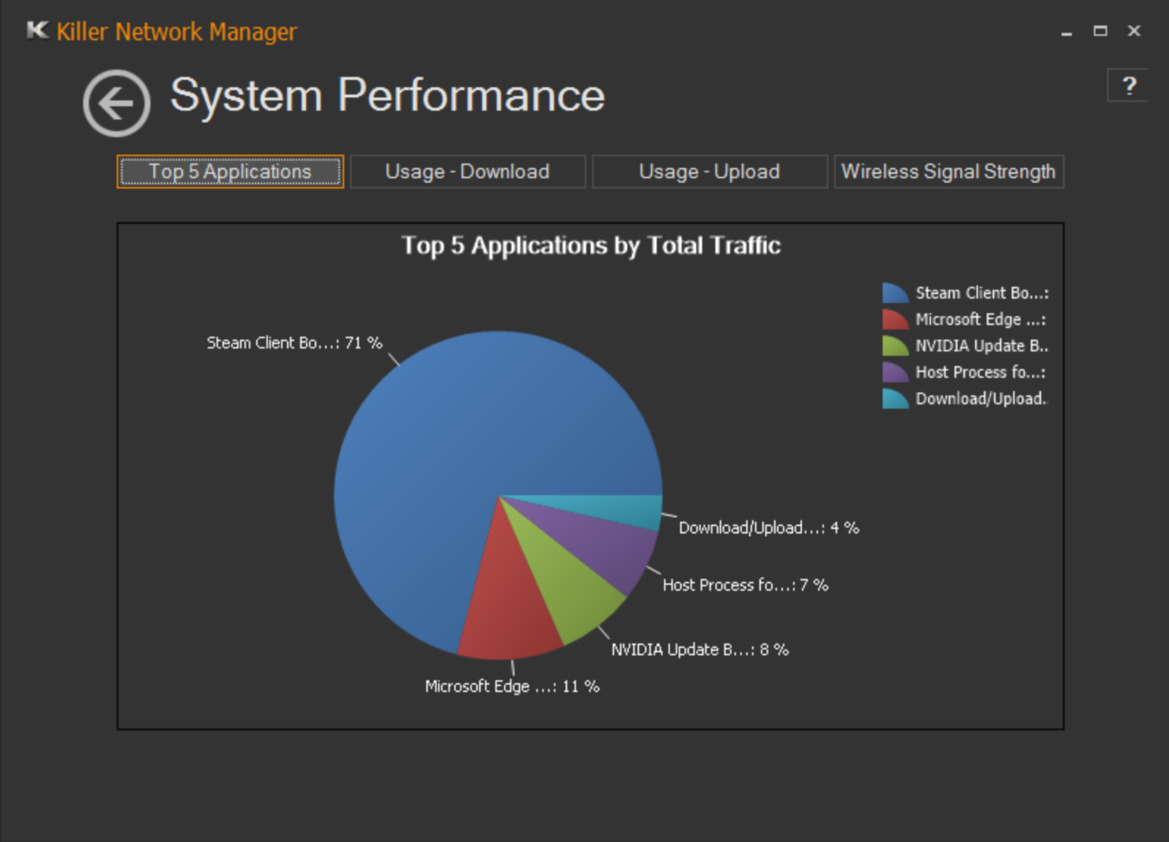
Task: Click the back arrow icon
Action: click(116, 103)
